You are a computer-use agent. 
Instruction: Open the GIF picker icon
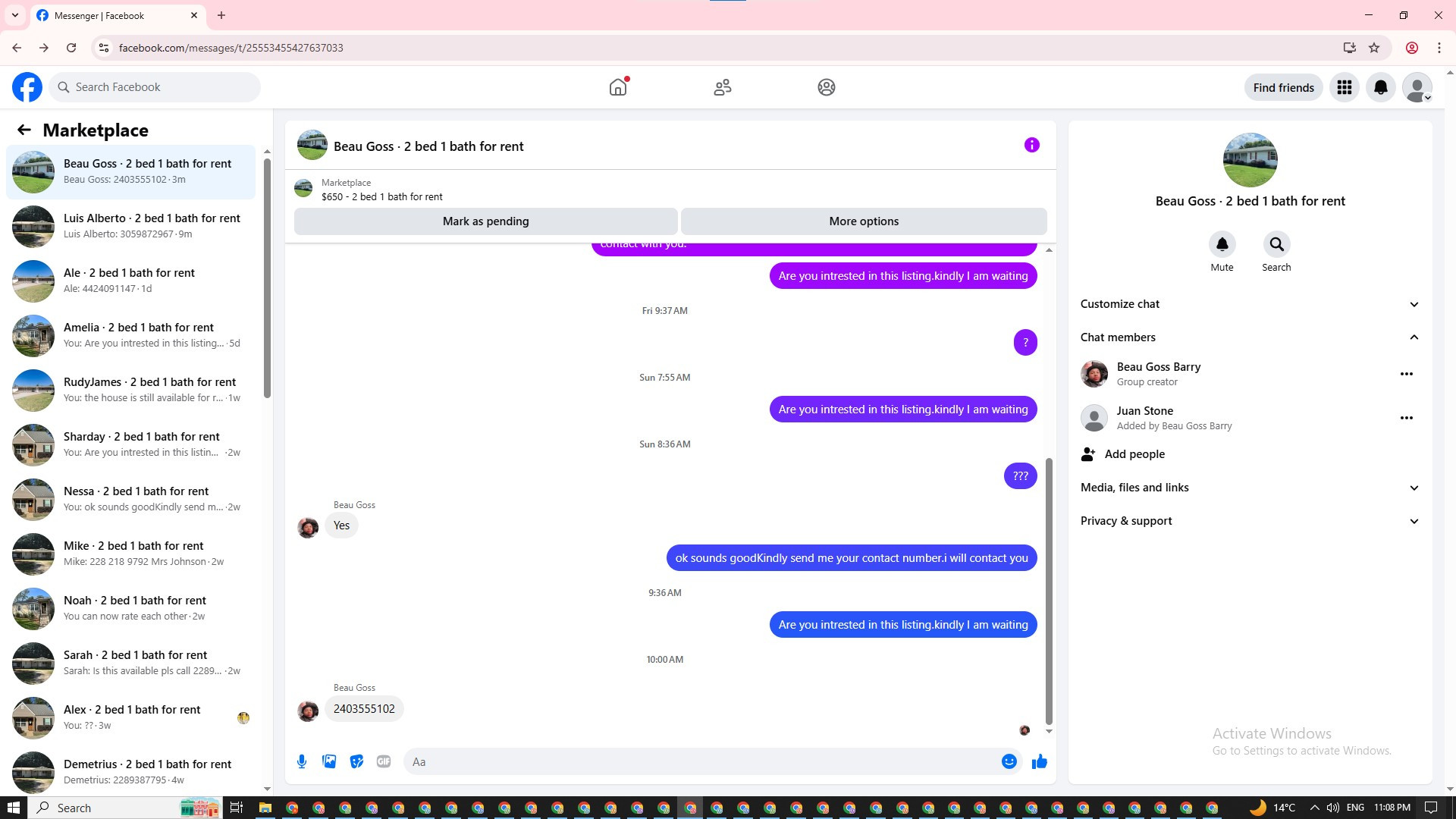pyautogui.click(x=384, y=761)
